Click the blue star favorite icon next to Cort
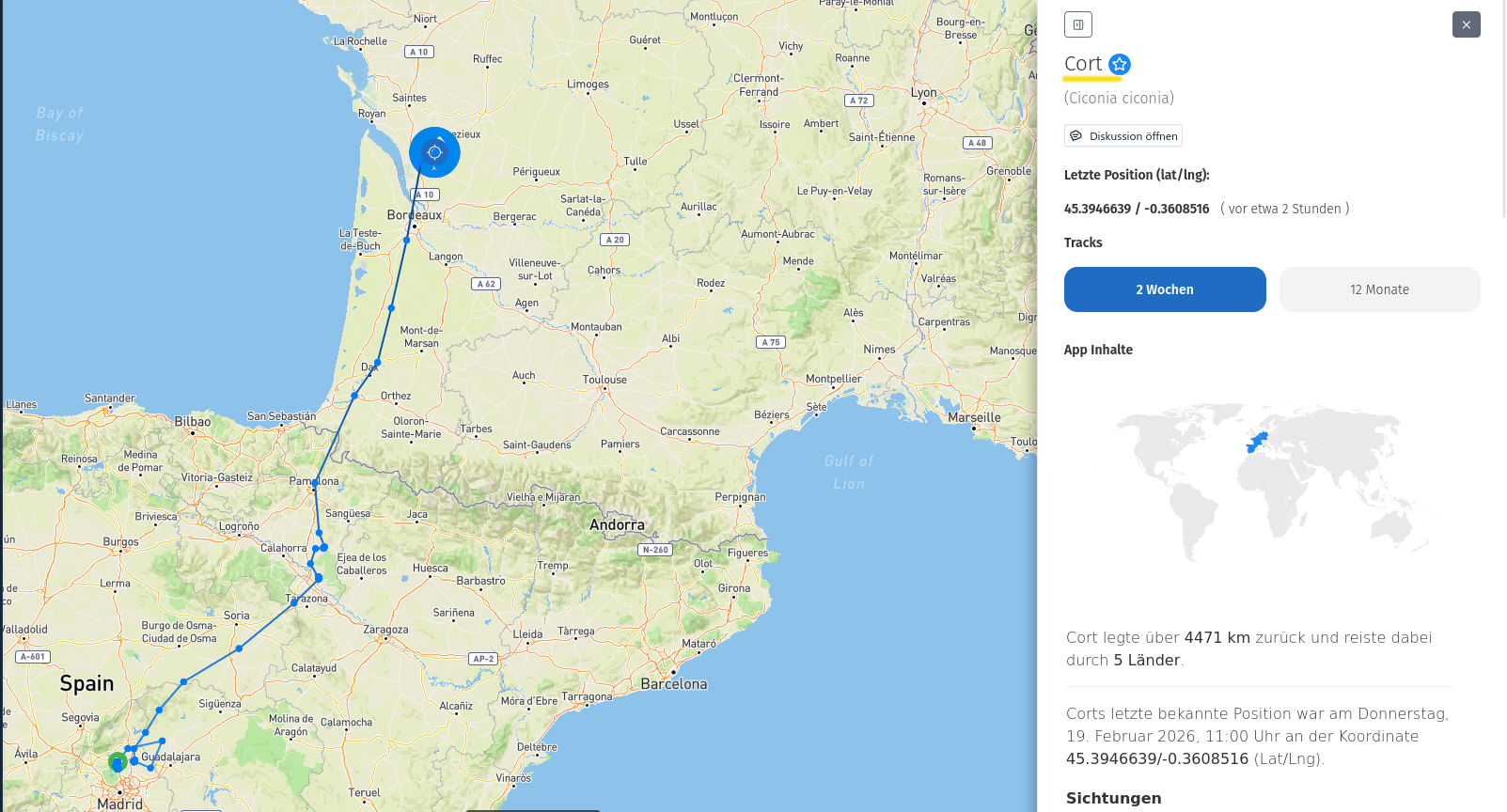The image size is (1507, 812). tap(1119, 64)
